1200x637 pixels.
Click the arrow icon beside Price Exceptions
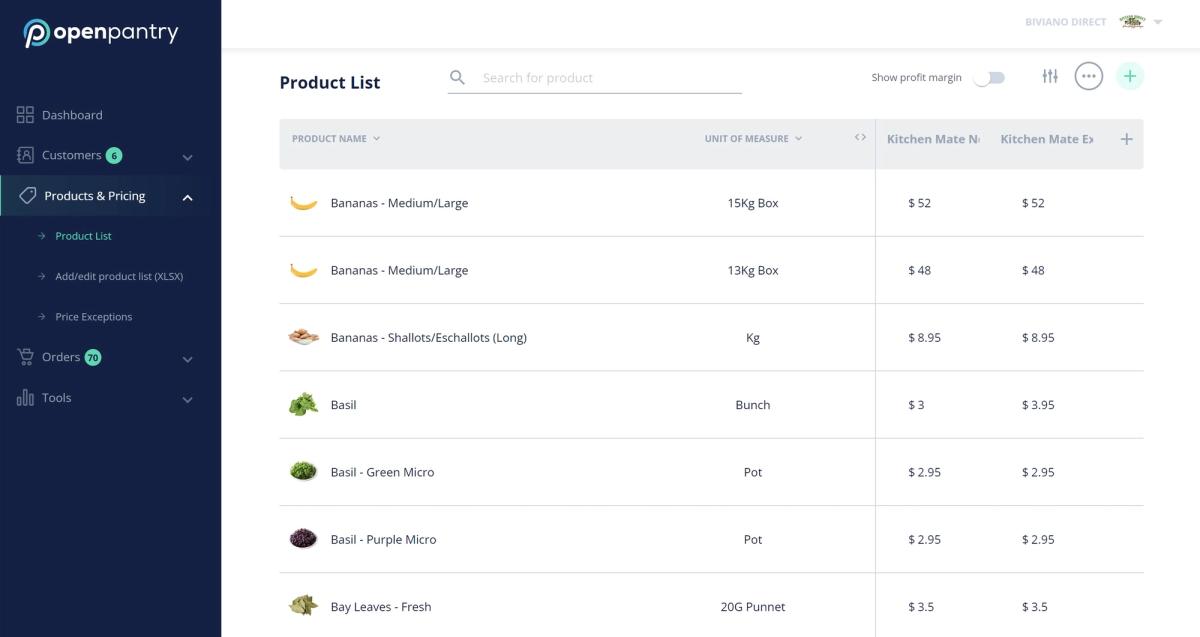pos(41,317)
